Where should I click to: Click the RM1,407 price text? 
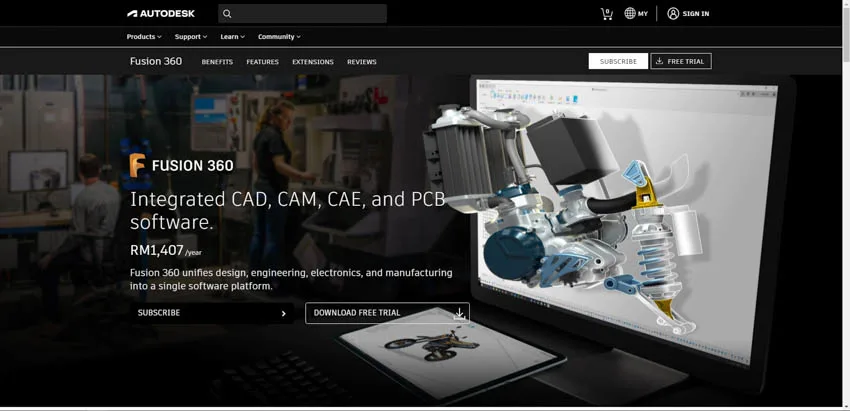coord(157,250)
